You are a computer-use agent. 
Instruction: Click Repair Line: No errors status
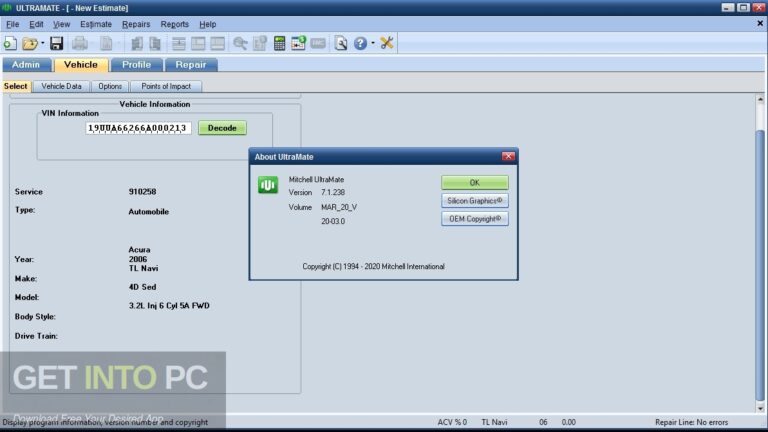[692, 422]
